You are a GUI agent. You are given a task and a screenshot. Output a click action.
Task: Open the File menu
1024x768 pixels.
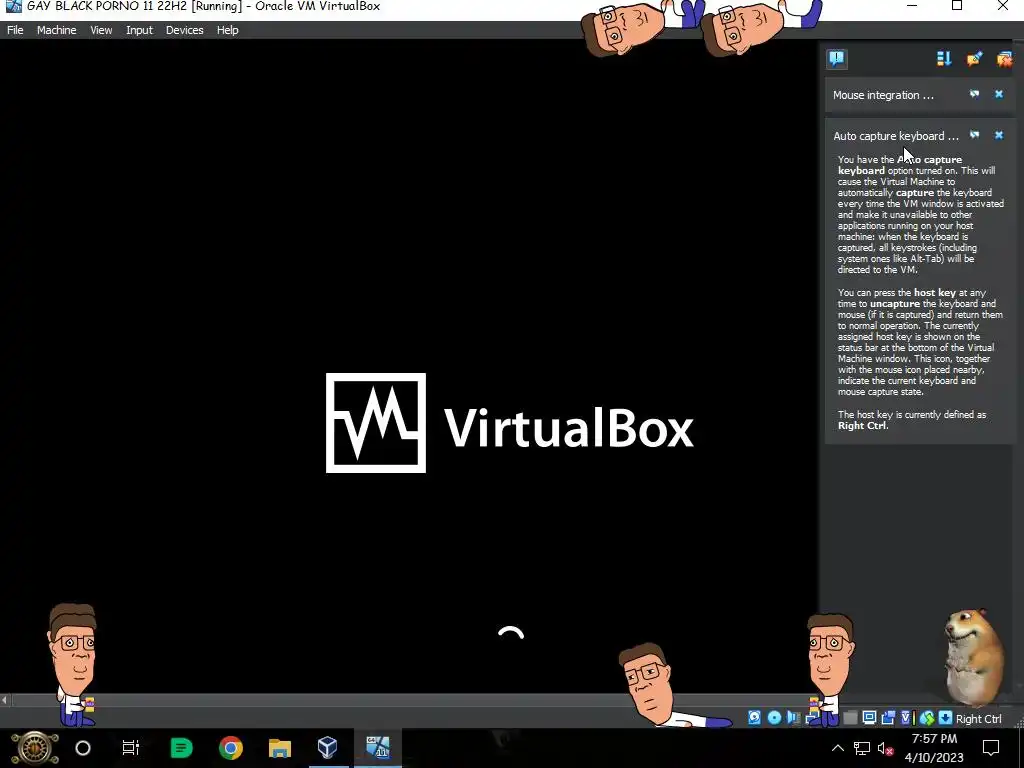tap(15, 30)
